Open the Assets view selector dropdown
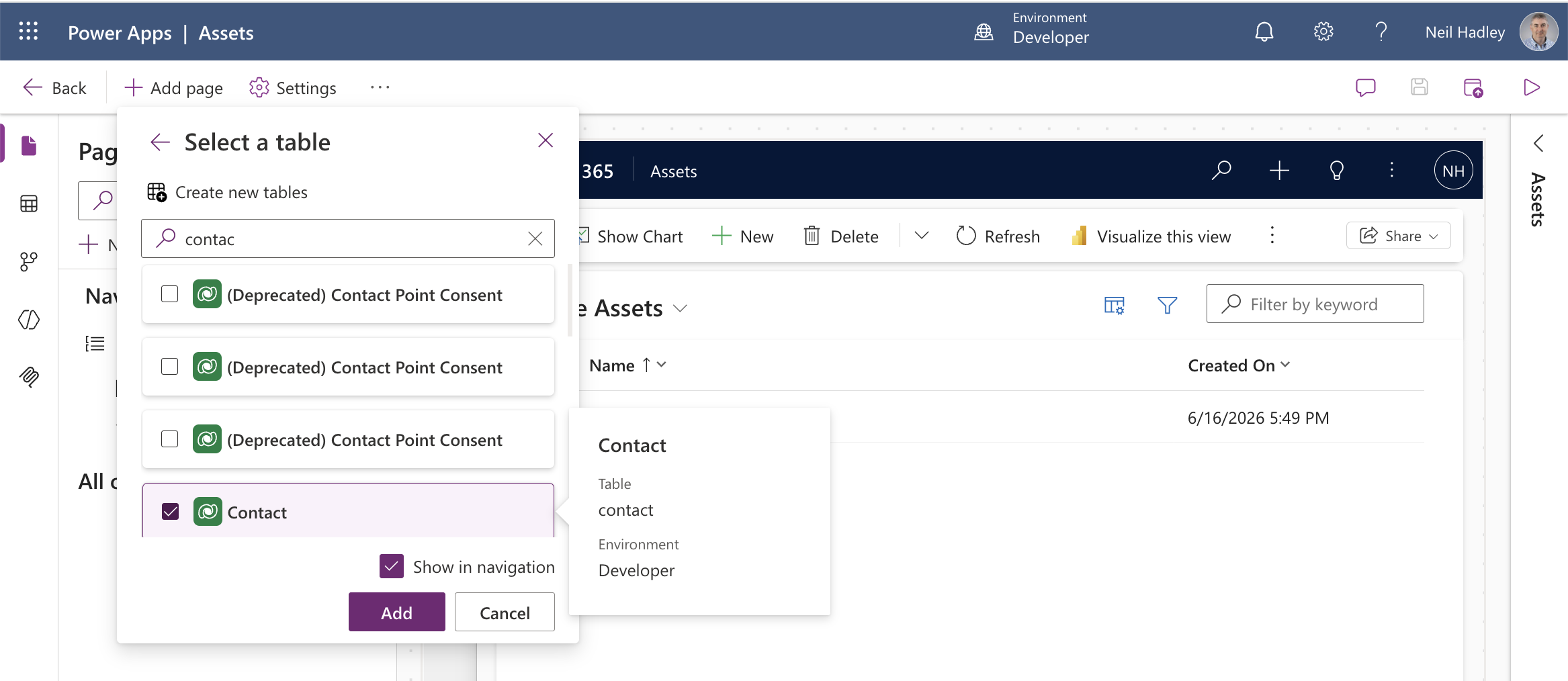 point(681,308)
